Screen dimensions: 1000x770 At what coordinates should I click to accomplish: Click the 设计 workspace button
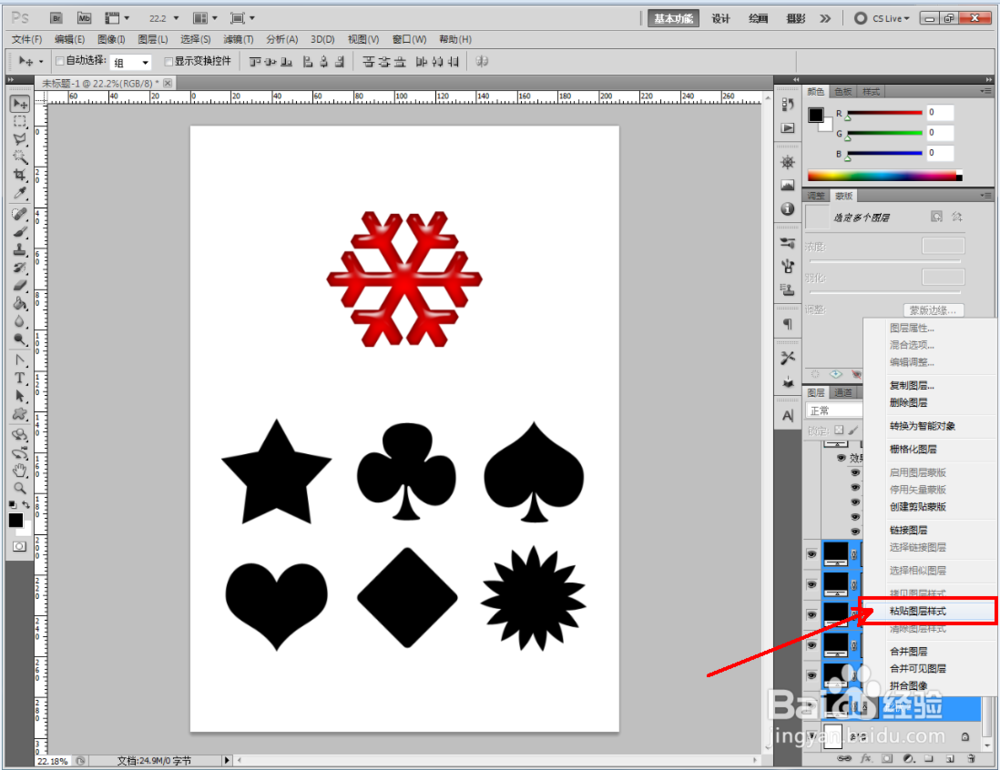pos(721,18)
